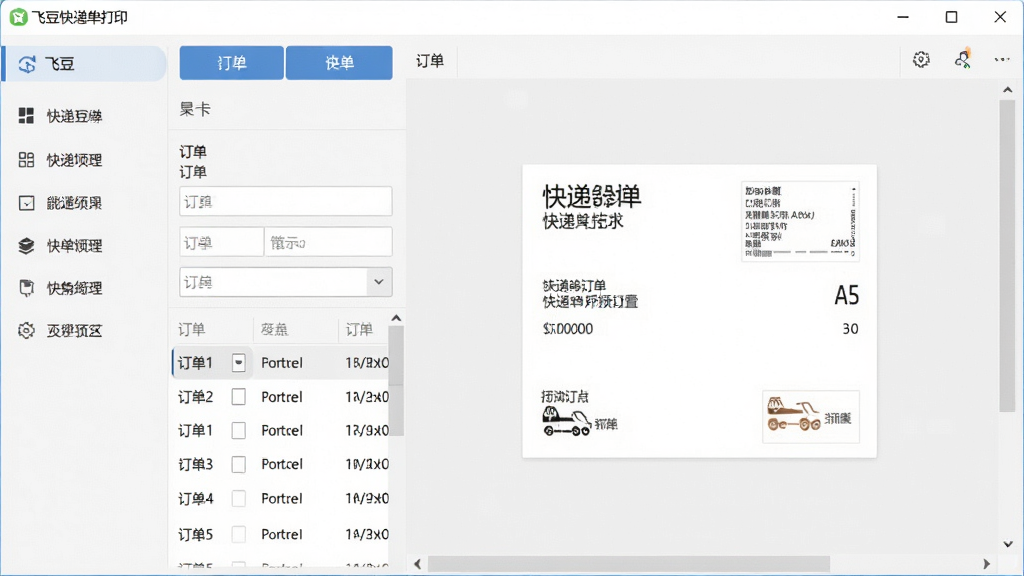
Task: Toggle the checkbox in the selected 订单1 row
Action: (238, 362)
